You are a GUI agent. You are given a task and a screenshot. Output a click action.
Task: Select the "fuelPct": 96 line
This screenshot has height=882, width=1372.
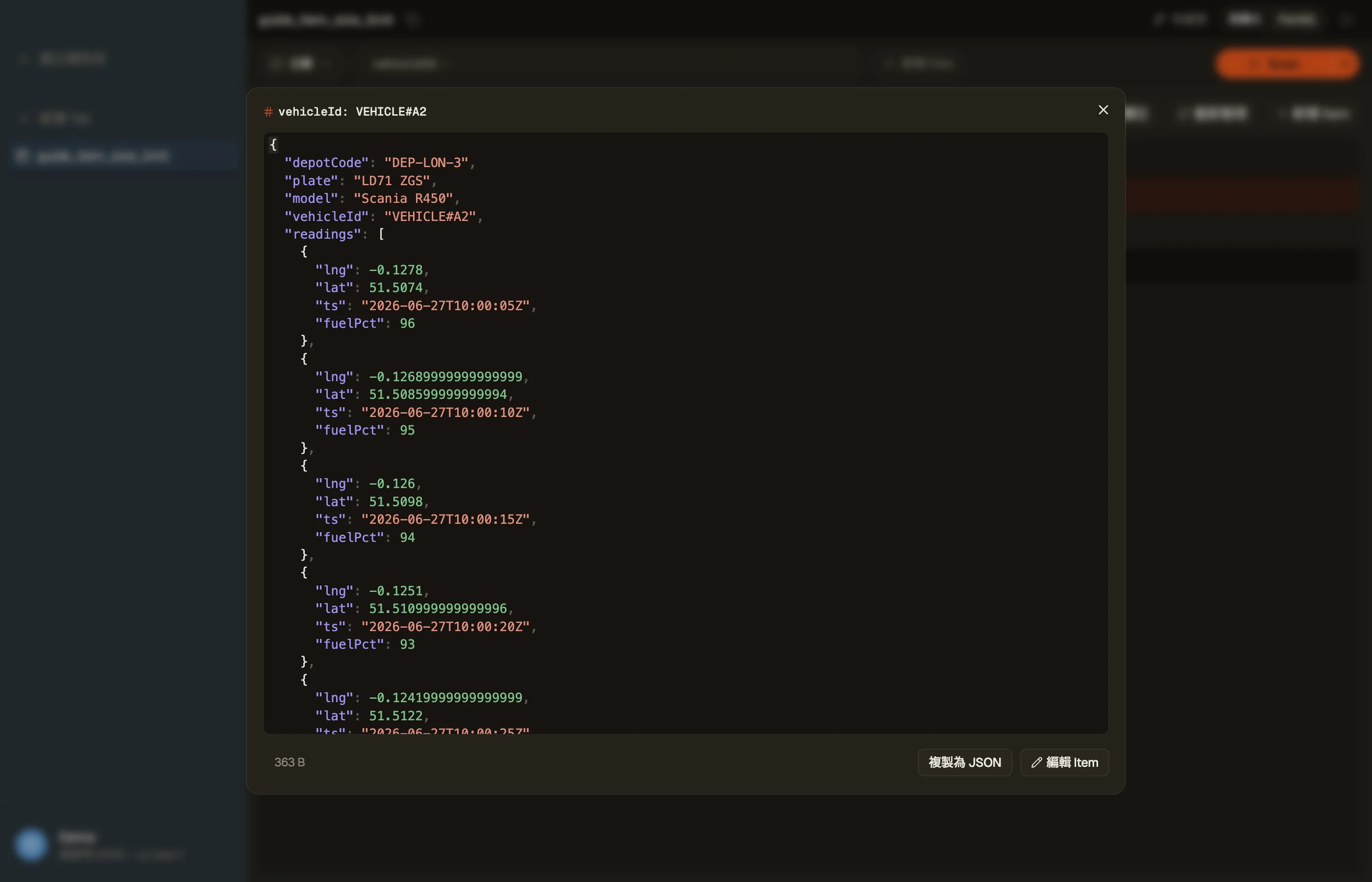365,323
